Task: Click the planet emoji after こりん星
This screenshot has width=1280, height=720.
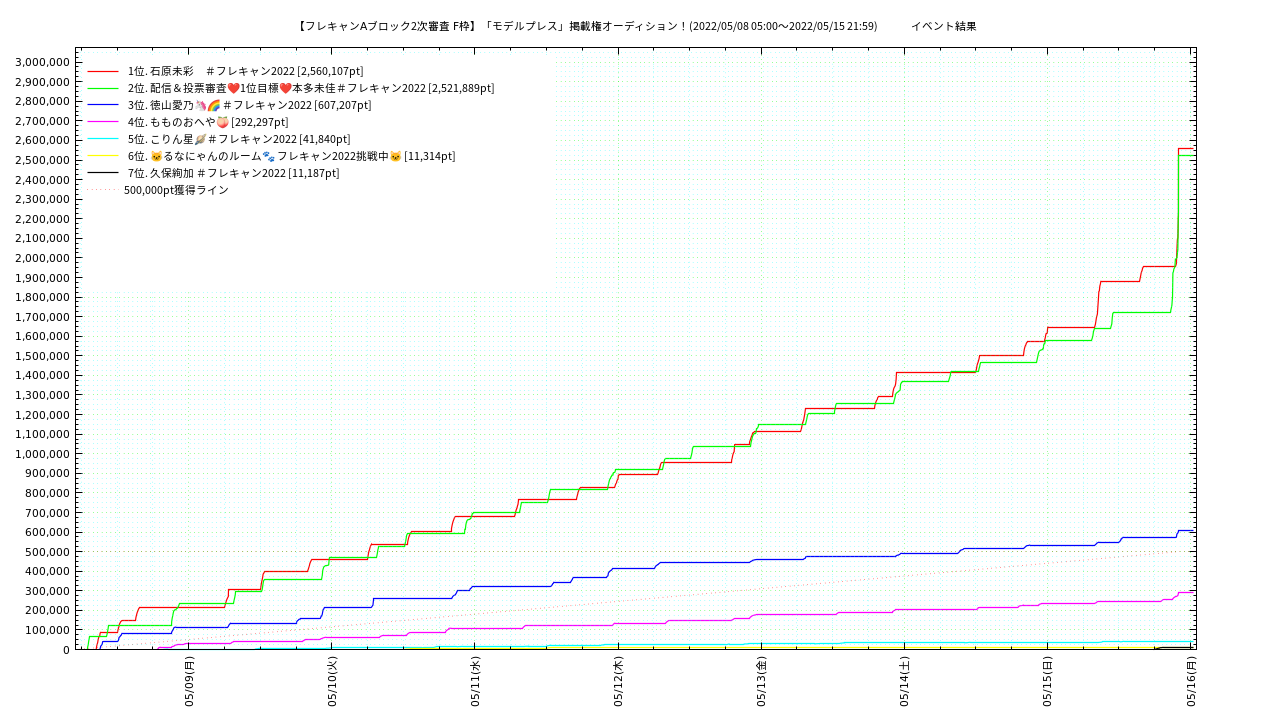Action: (200, 139)
